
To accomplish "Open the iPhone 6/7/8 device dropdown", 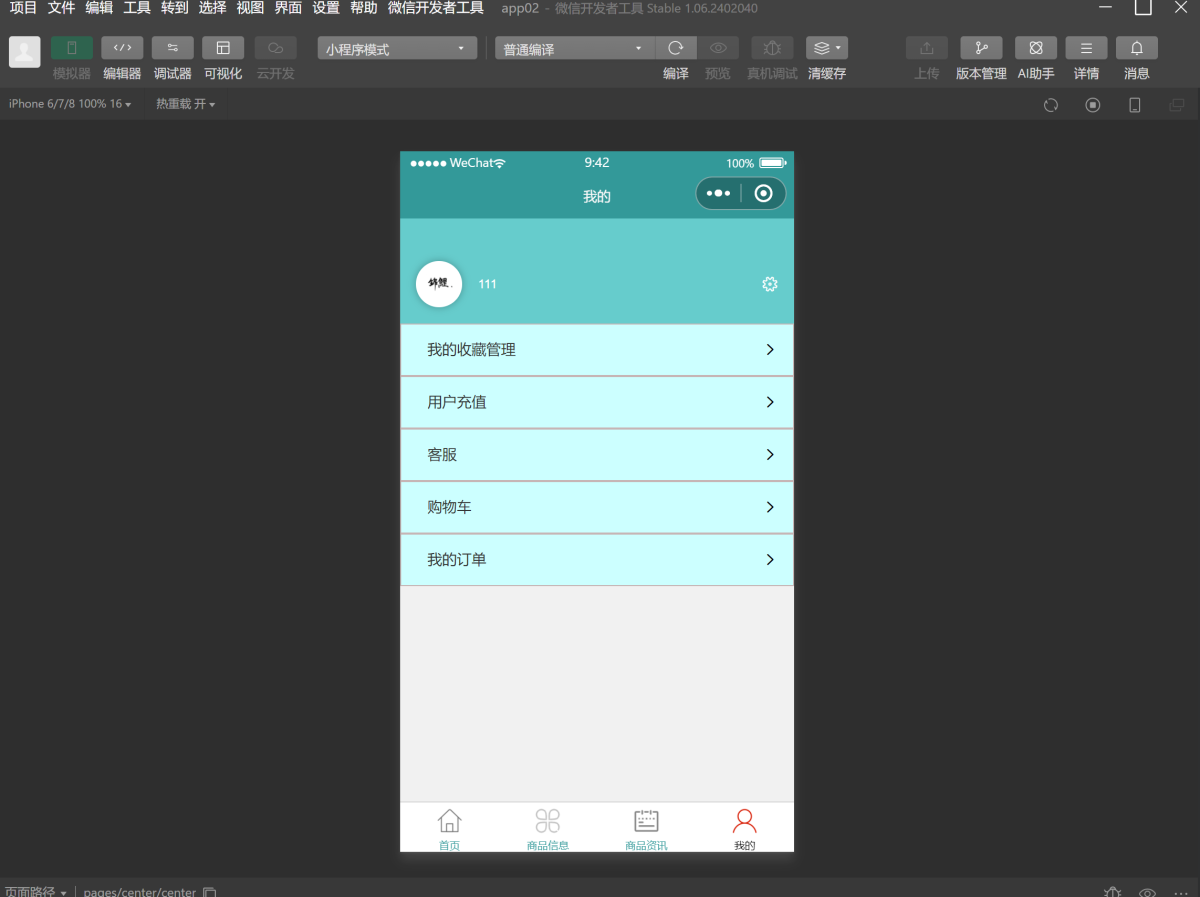I will tap(70, 104).
